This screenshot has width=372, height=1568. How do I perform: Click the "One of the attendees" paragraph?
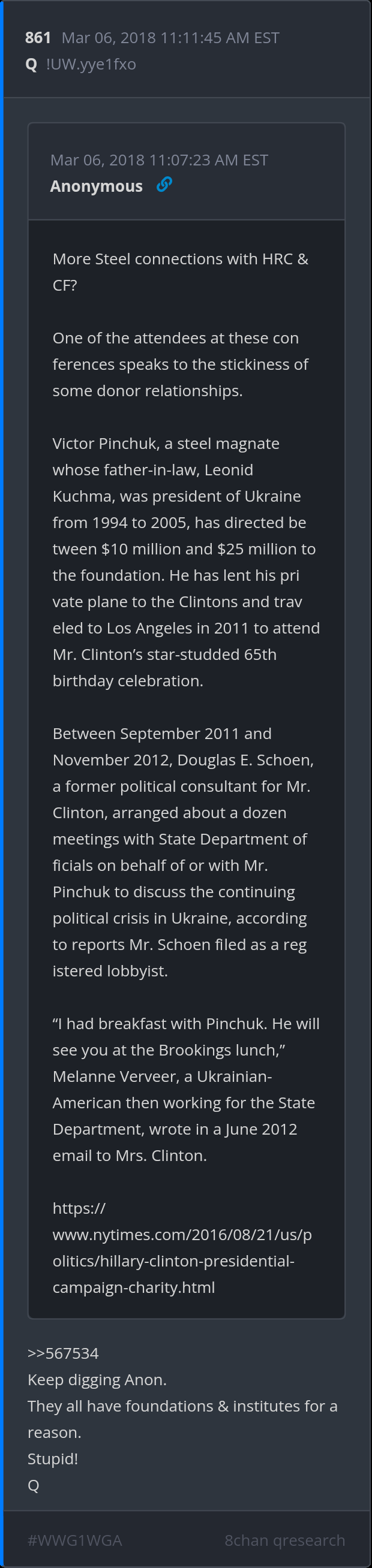point(180,364)
